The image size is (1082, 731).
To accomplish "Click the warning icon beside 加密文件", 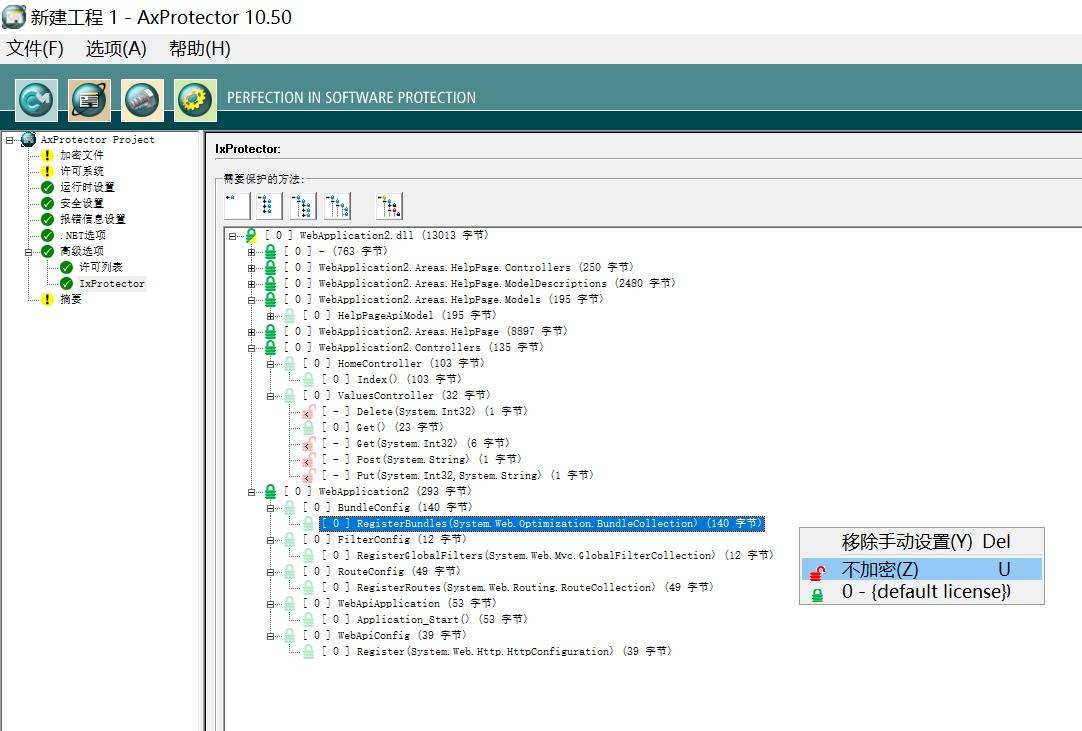I will tap(47, 155).
